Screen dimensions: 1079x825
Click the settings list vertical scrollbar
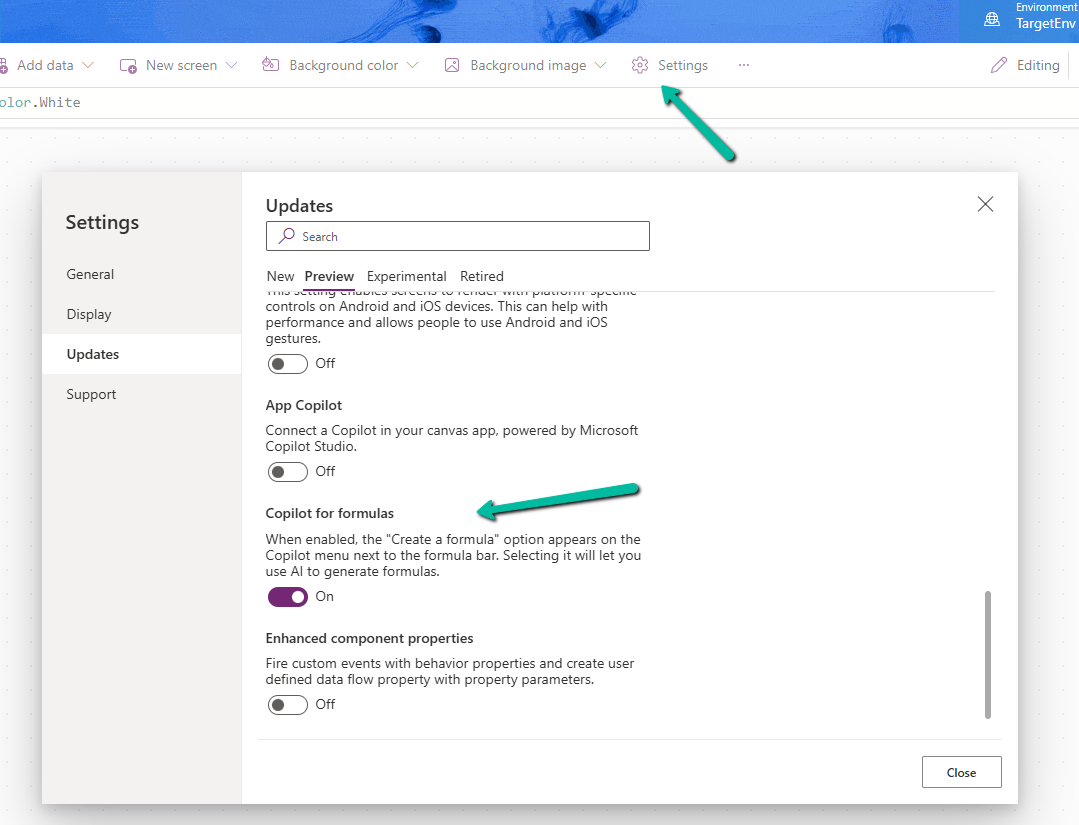[x=988, y=654]
